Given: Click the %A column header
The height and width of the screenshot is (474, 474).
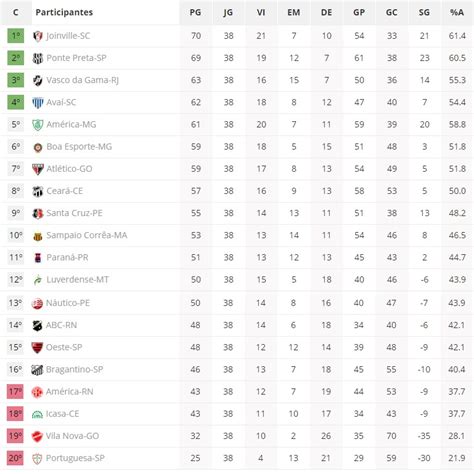Looking at the screenshot, I should click(x=457, y=12).
